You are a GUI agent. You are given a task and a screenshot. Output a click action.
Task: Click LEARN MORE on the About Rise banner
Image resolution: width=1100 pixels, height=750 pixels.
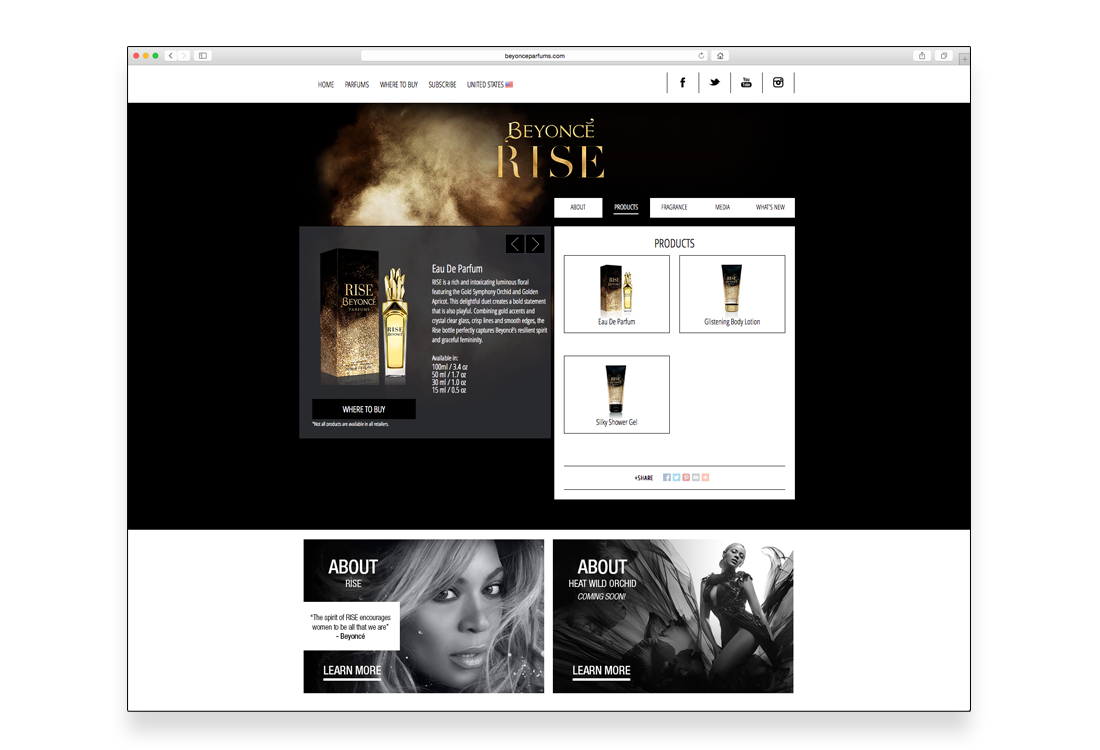[x=352, y=671]
